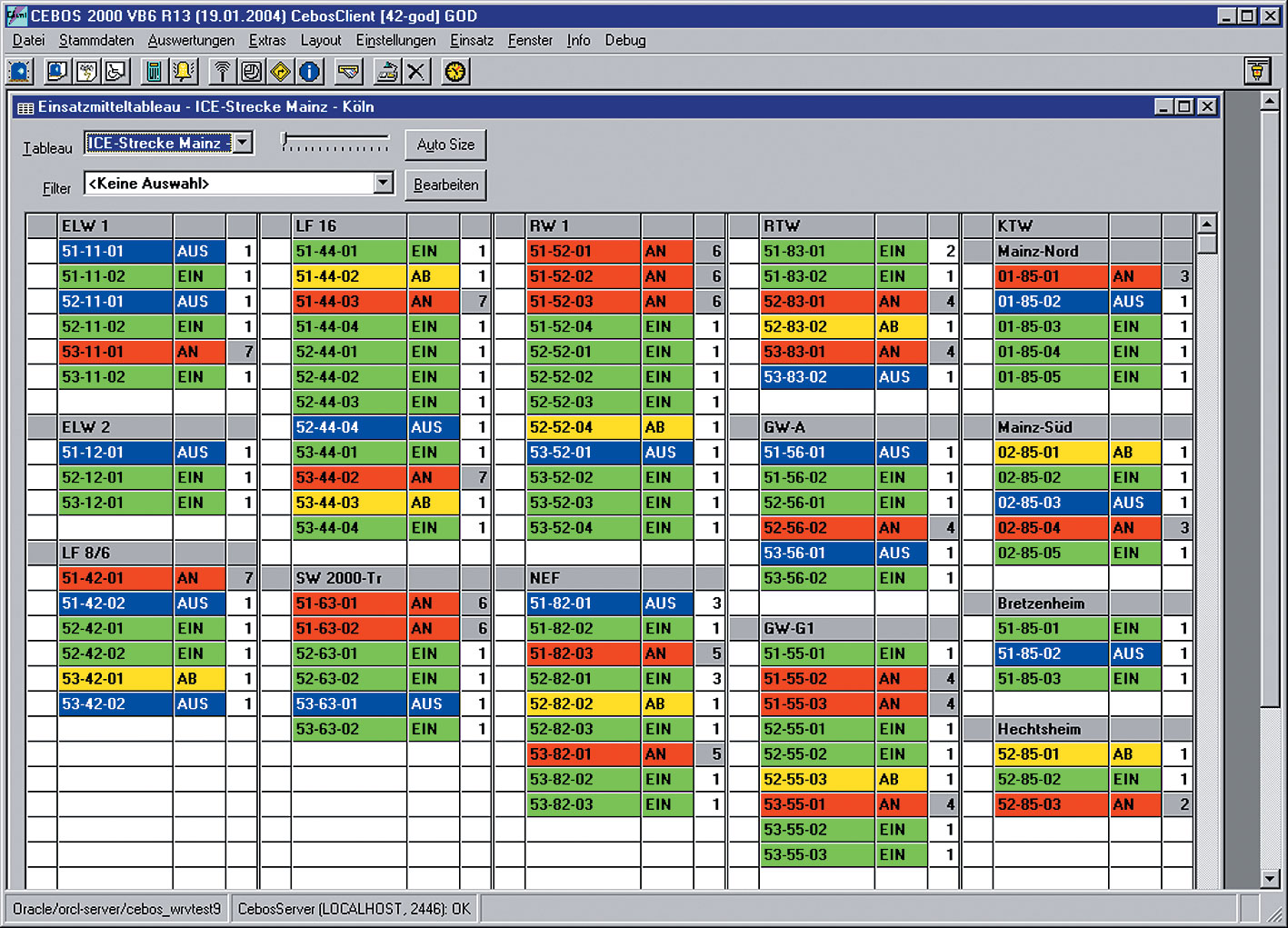This screenshot has width=1288, height=928.
Task: Click the radio antenna toolbar icon
Action: 223,71
